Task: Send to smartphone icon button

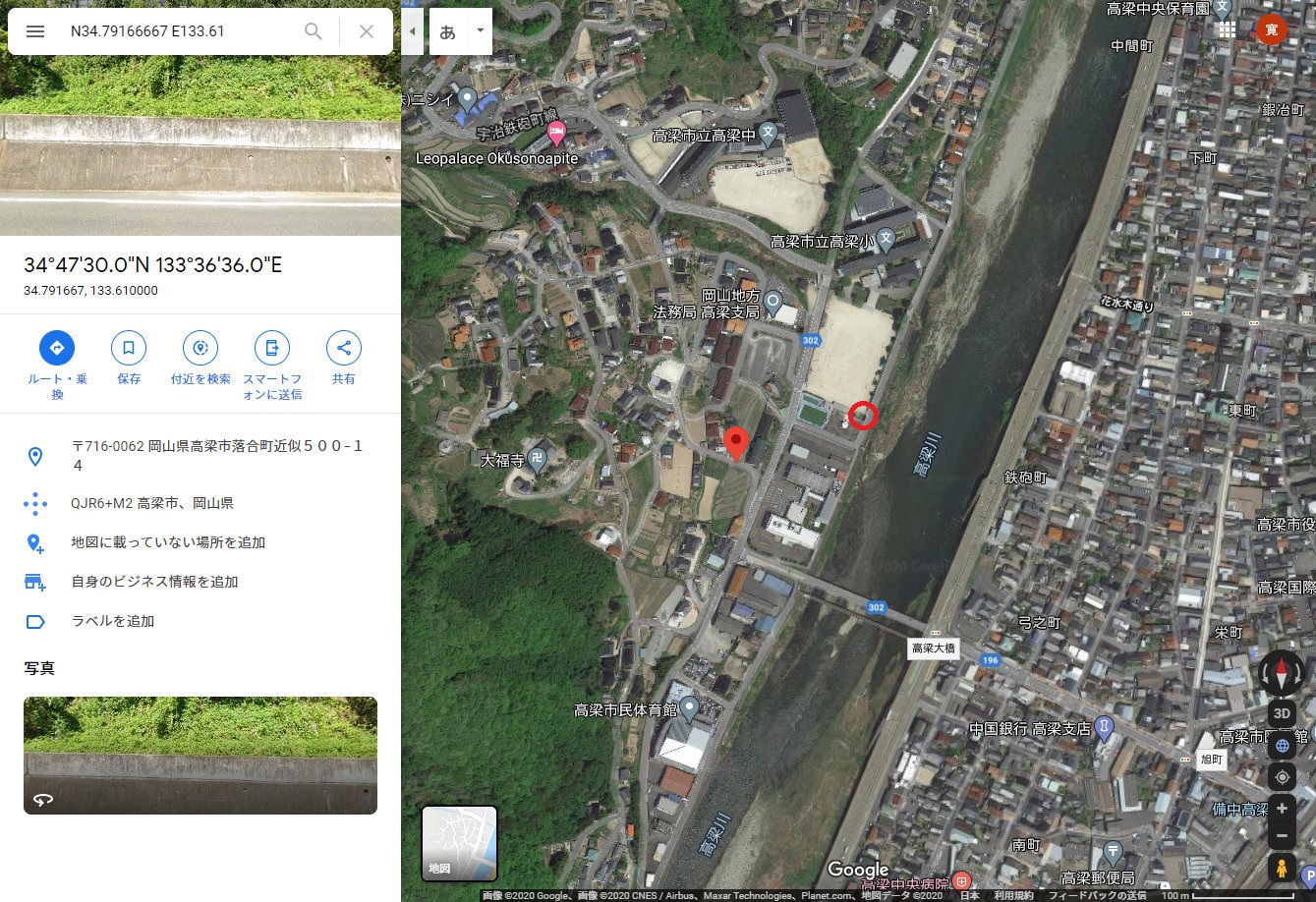Action: click(x=272, y=348)
